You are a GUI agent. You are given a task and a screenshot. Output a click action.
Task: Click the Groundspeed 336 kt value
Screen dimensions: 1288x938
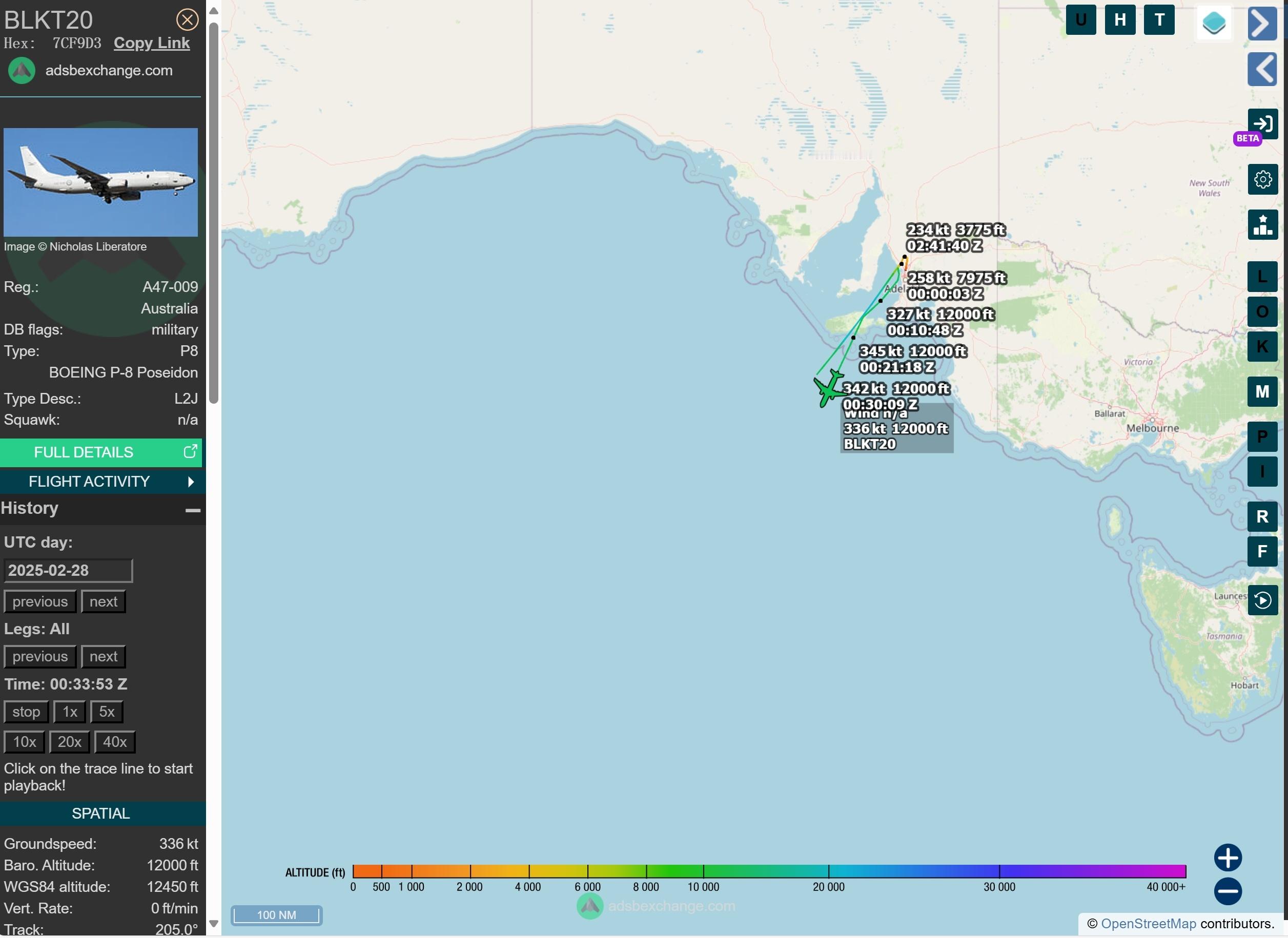pyautogui.click(x=178, y=844)
